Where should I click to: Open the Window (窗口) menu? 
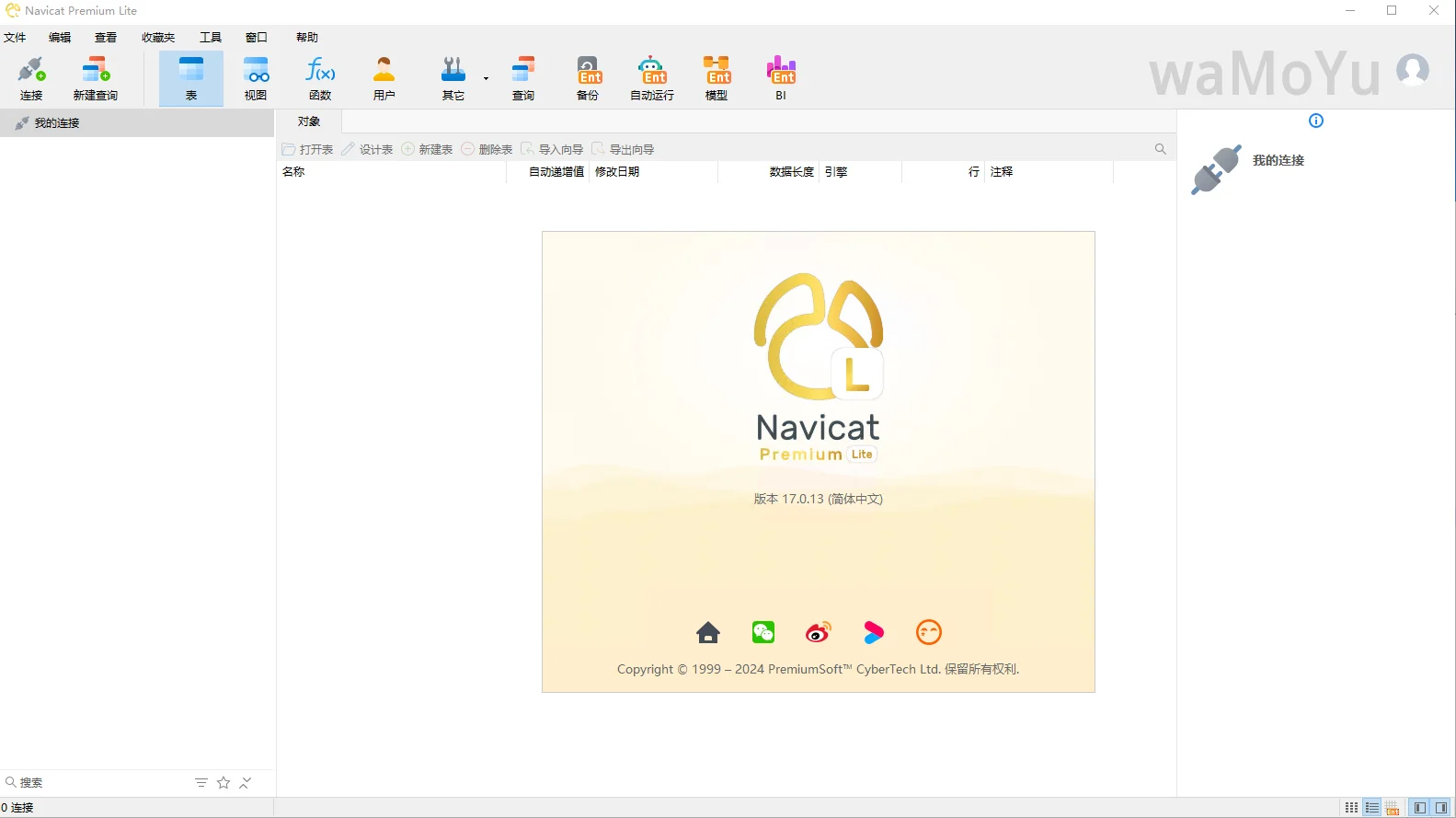point(257,38)
